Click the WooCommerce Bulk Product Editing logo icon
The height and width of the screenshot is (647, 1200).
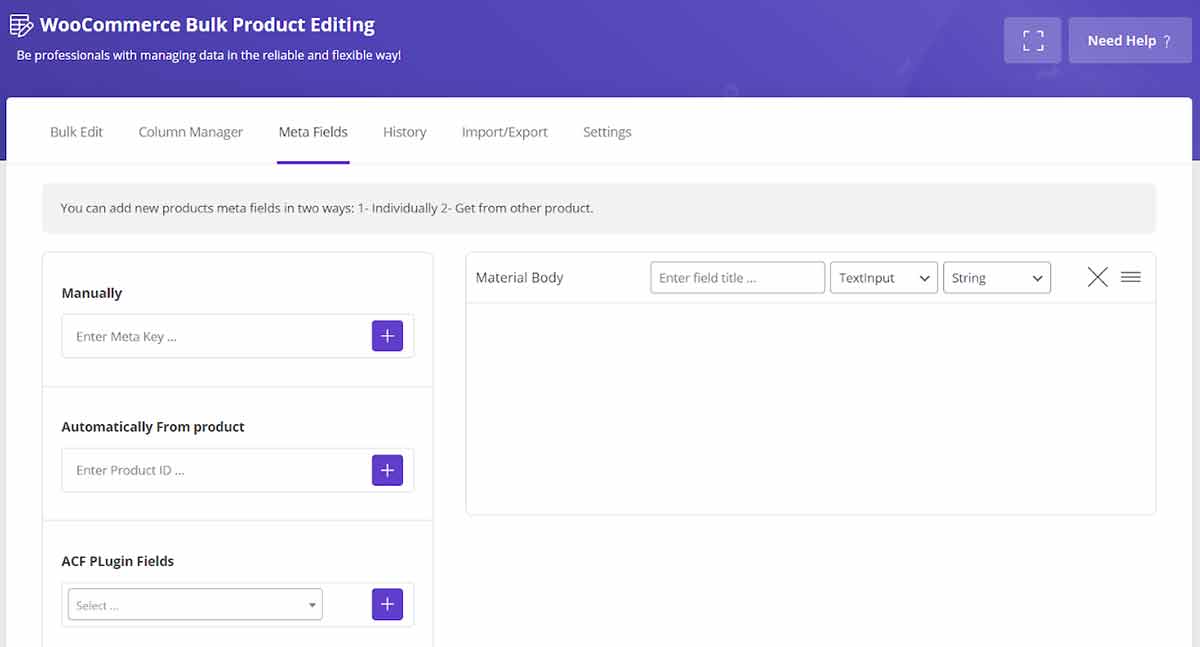click(x=22, y=26)
